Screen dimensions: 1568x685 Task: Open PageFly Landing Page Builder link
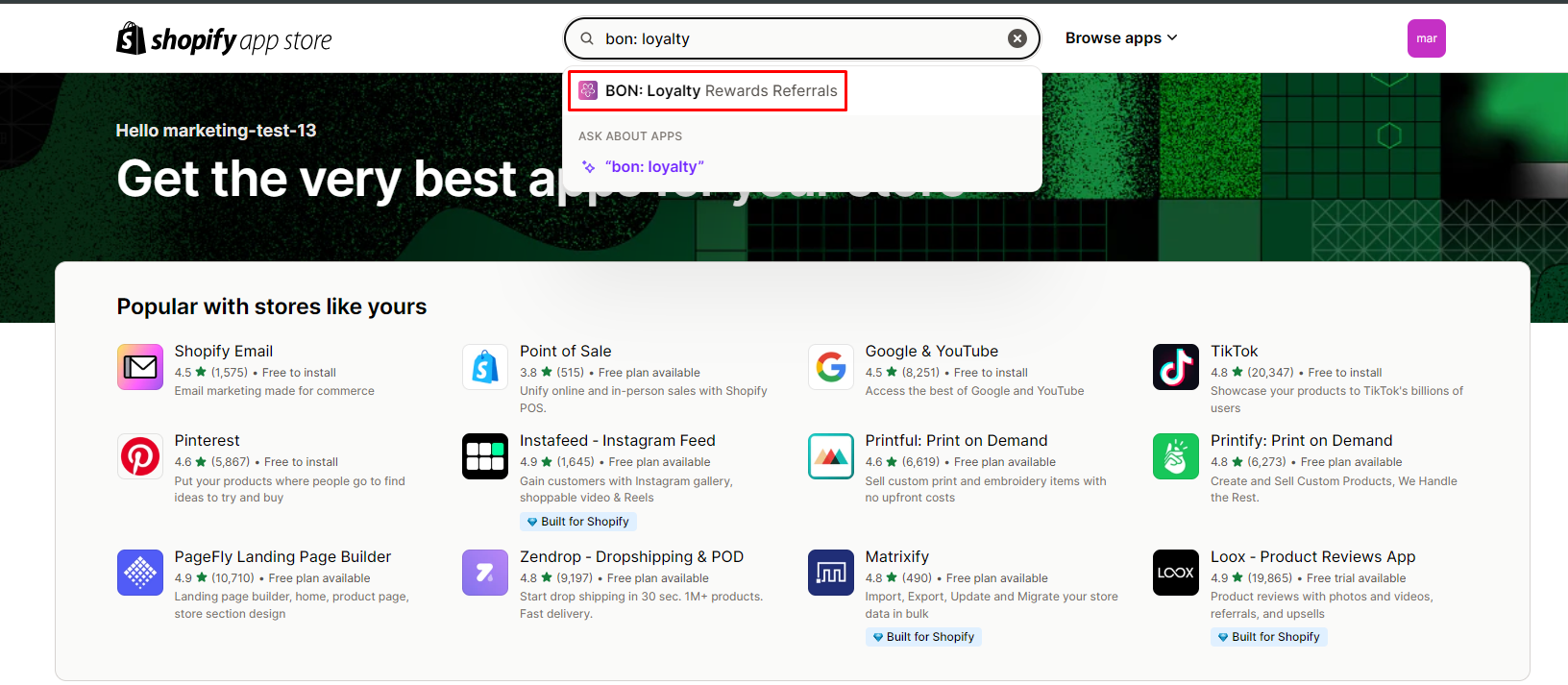(x=283, y=557)
